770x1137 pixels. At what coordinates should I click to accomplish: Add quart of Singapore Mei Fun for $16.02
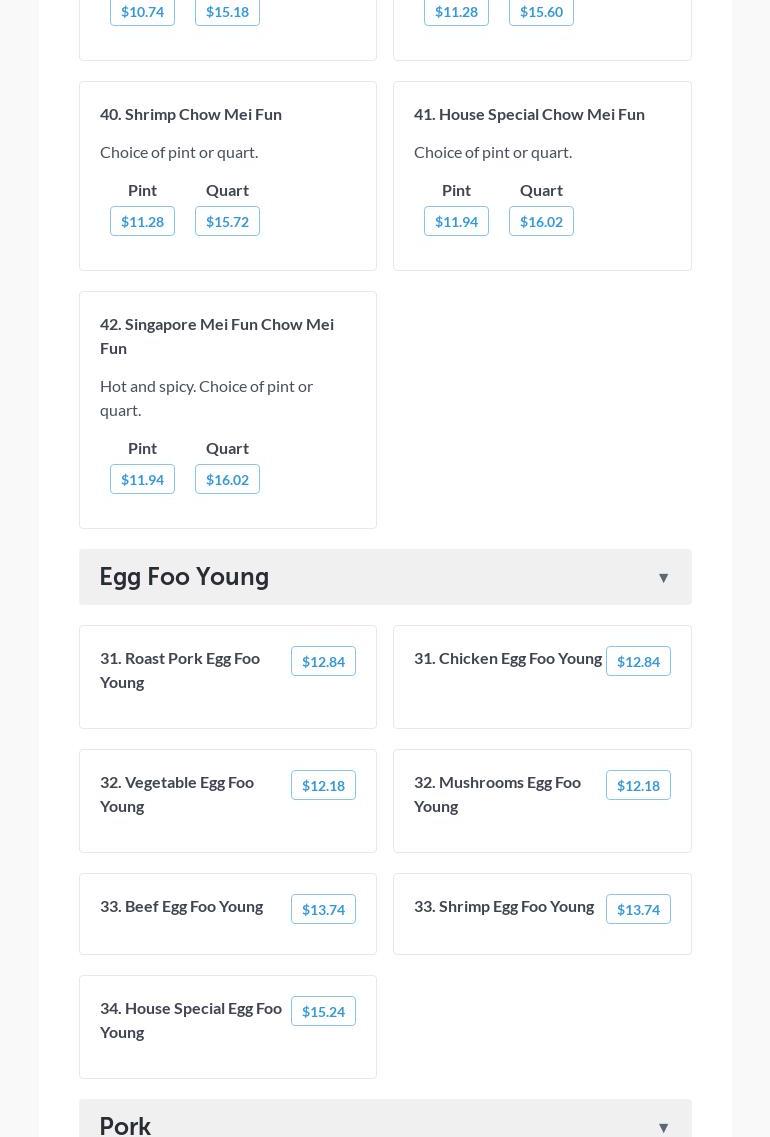coord(227,479)
